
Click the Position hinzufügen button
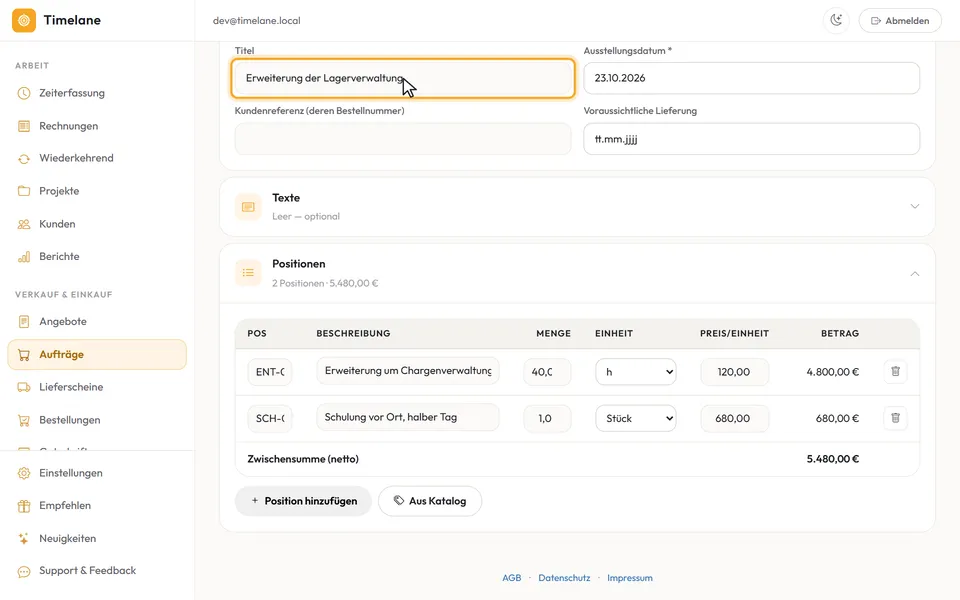pos(304,501)
